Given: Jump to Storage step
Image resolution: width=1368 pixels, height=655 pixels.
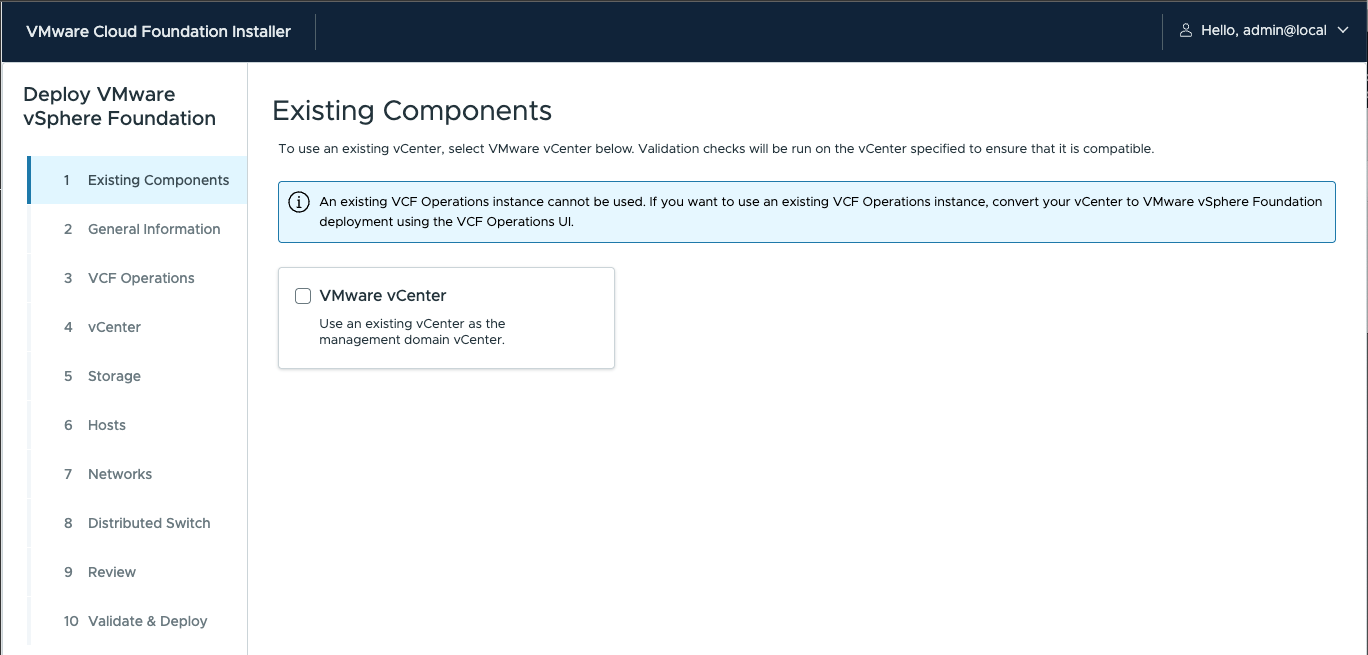Looking at the screenshot, I should point(114,376).
